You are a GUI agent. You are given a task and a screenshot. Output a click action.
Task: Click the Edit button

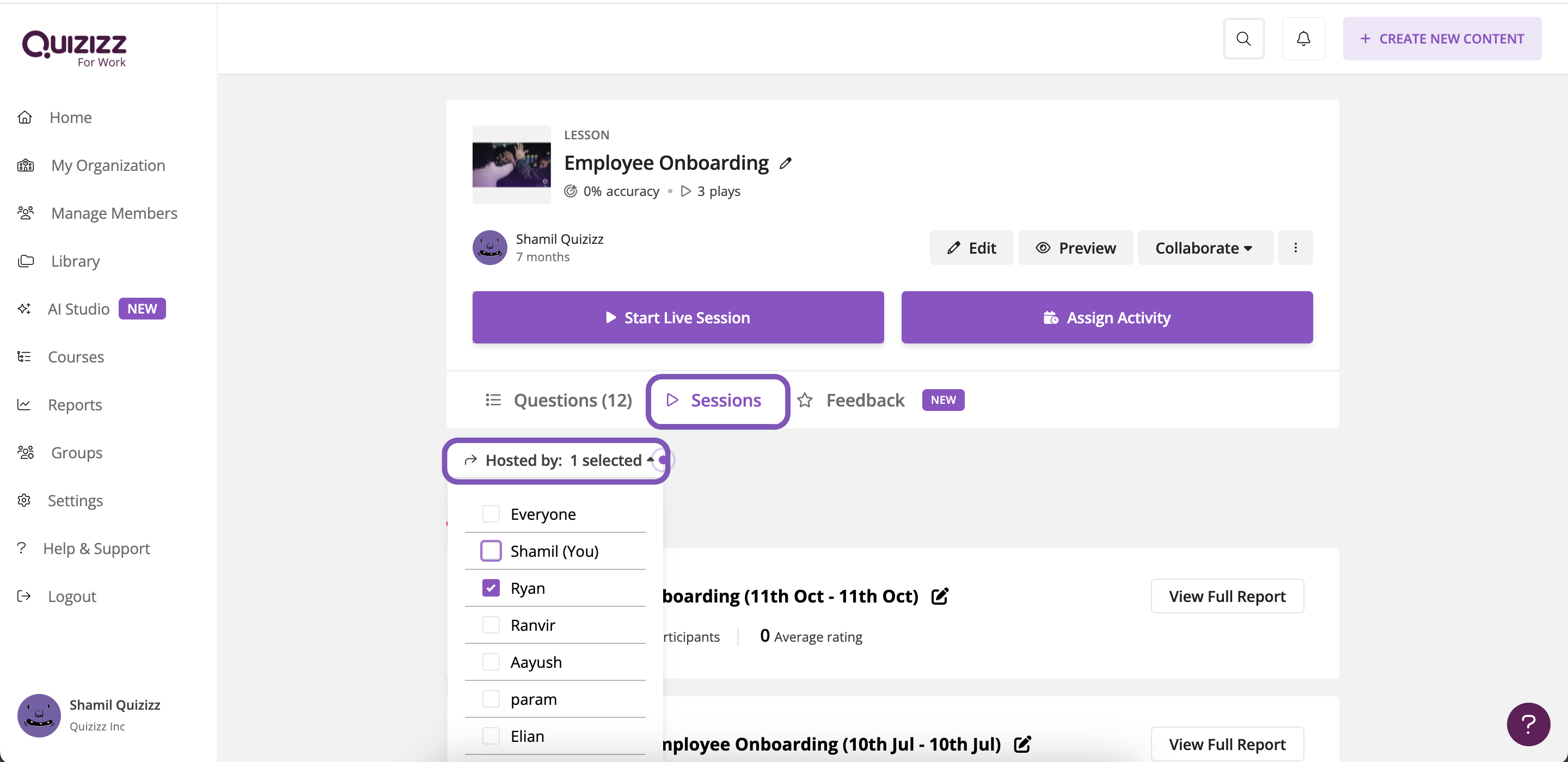click(971, 248)
